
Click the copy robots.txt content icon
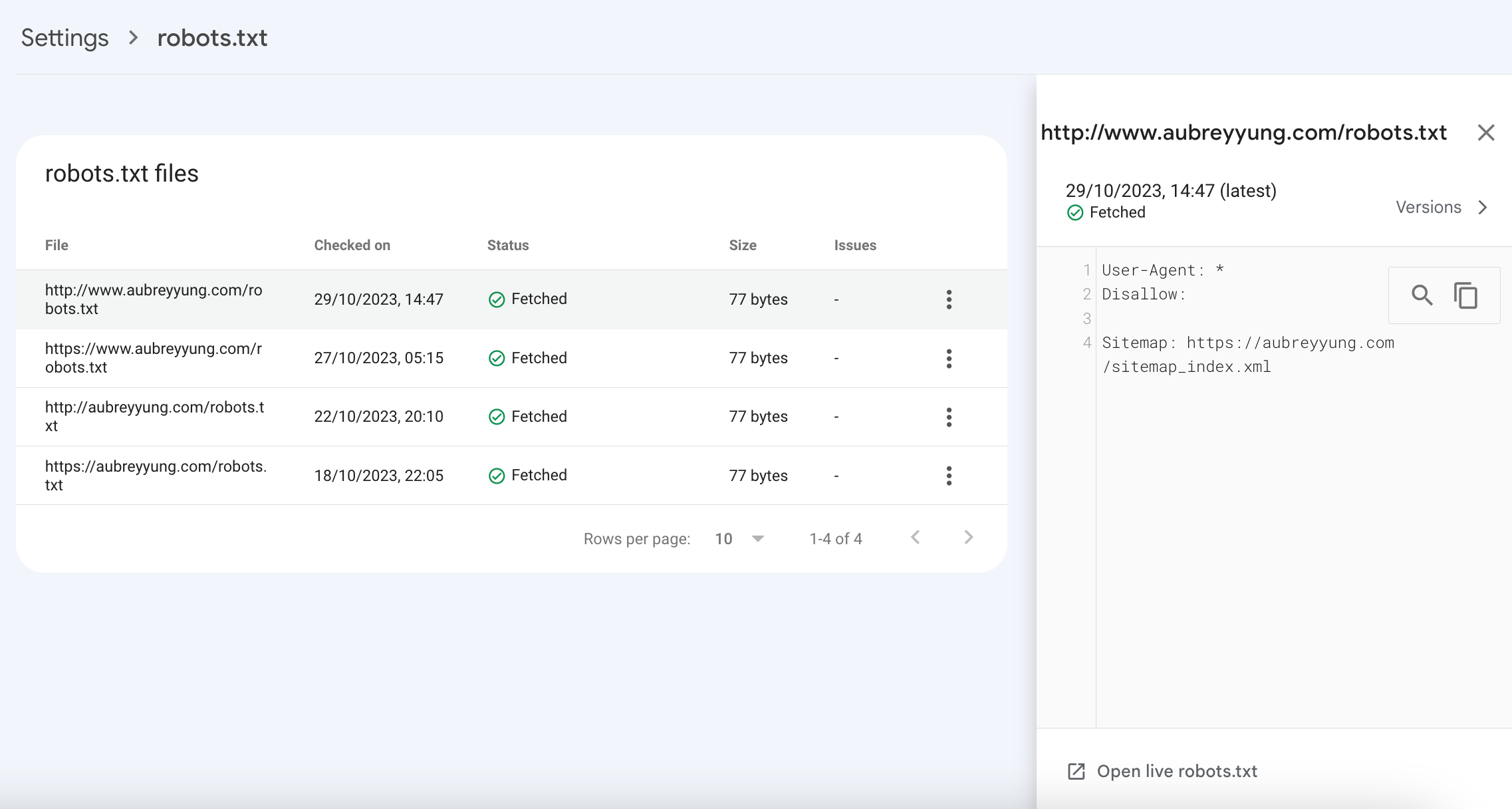[x=1465, y=295]
